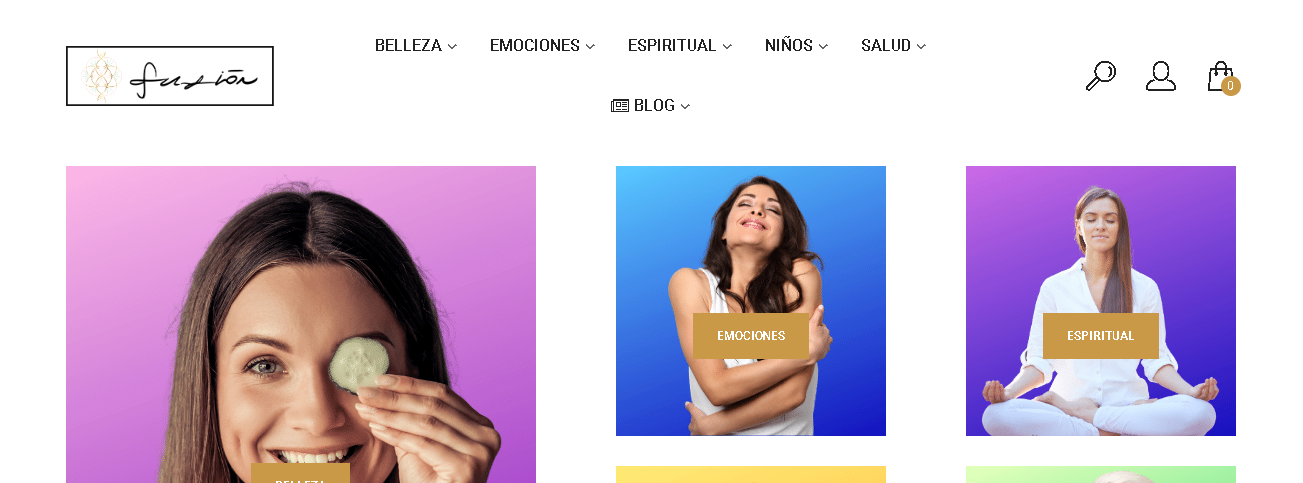Click the ESPIRITUAL gold button
The image size is (1303, 483).
(1101, 336)
